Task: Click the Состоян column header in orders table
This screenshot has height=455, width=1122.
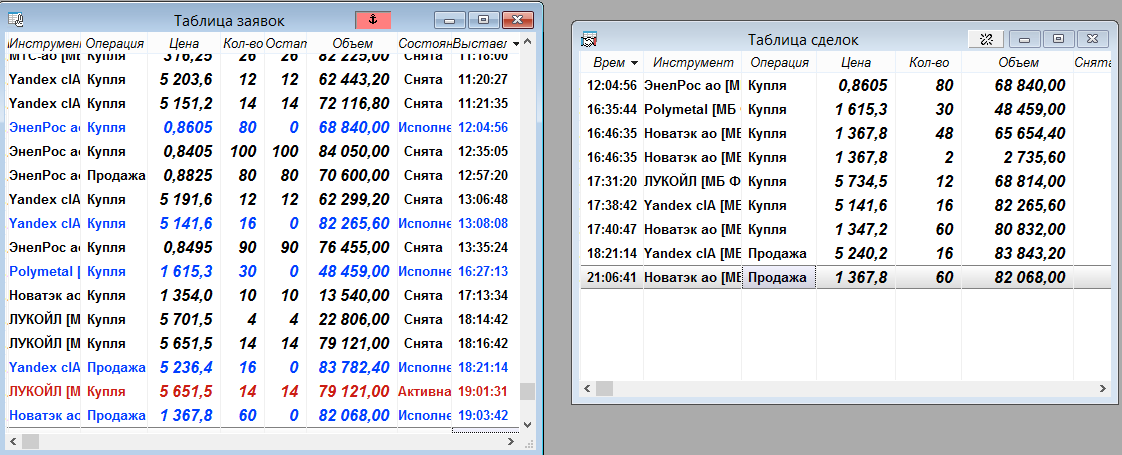Action: [424, 44]
